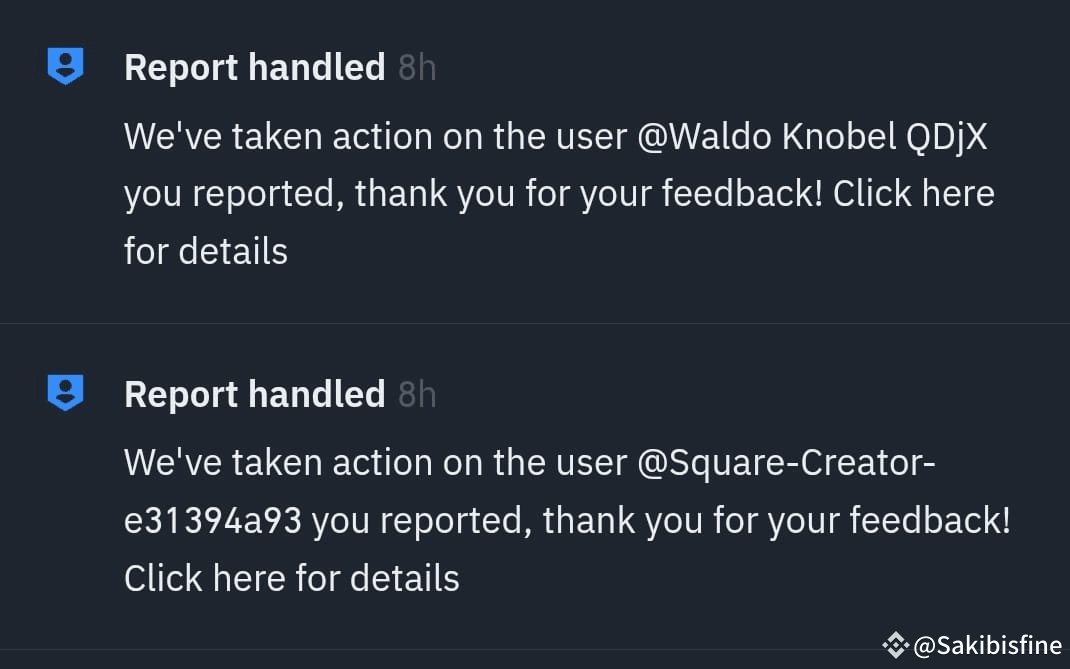Click "thank you for your feedback!" in the first message
This screenshot has height=669, width=1070.
click(589, 193)
